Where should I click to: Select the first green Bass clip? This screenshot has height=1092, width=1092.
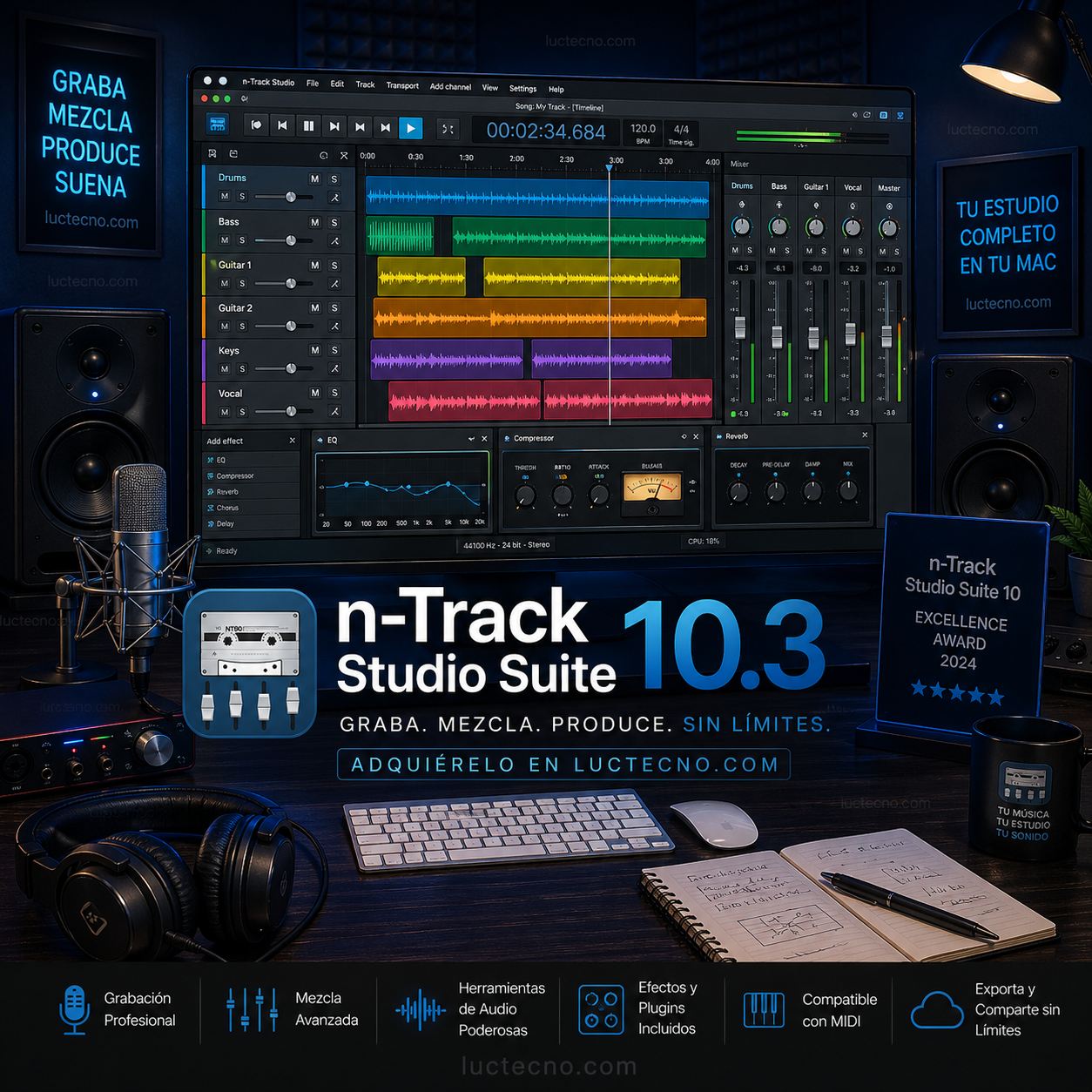pyautogui.click(x=400, y=236)
